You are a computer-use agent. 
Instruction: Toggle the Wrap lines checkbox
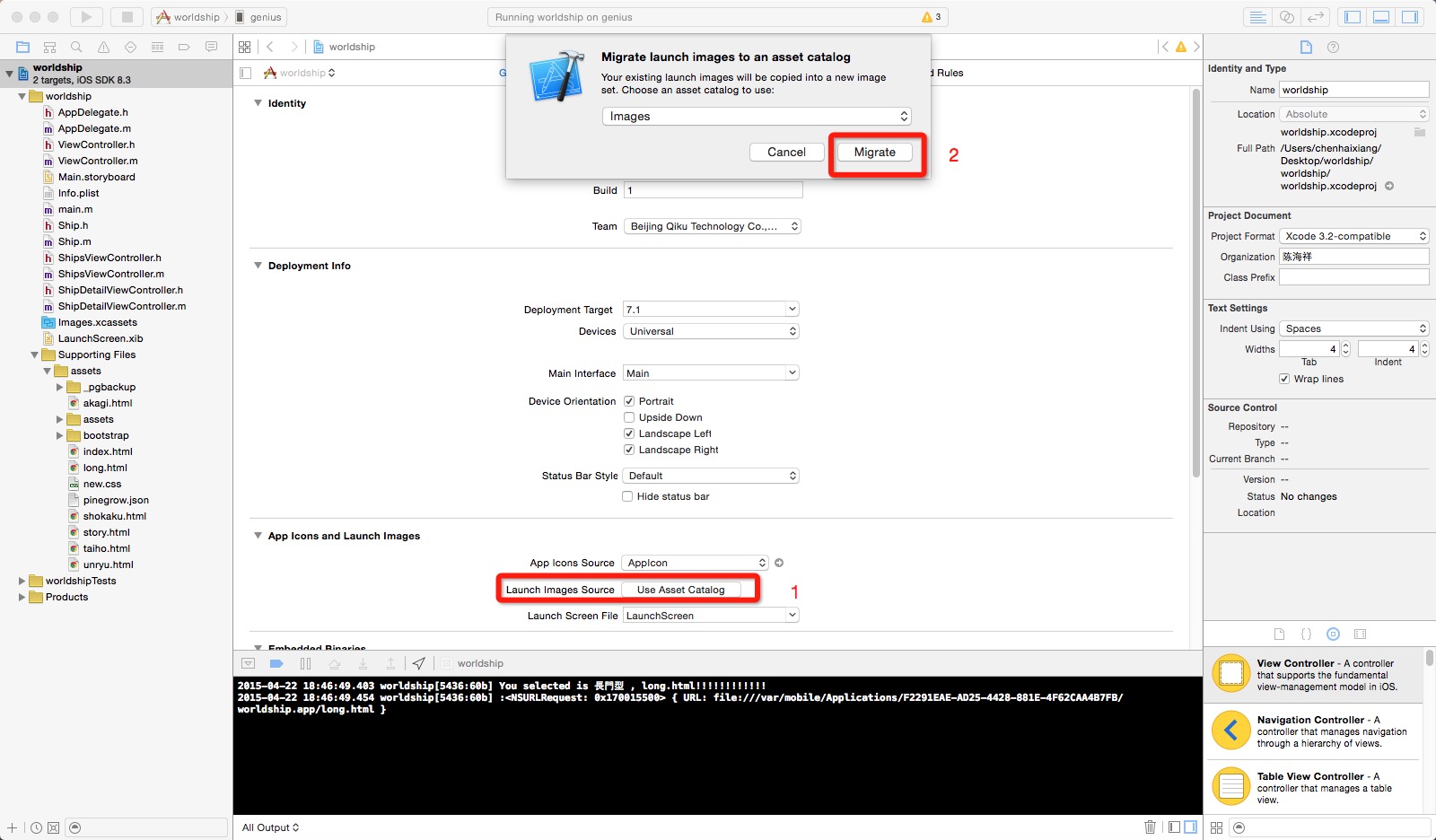point(1284,379)
